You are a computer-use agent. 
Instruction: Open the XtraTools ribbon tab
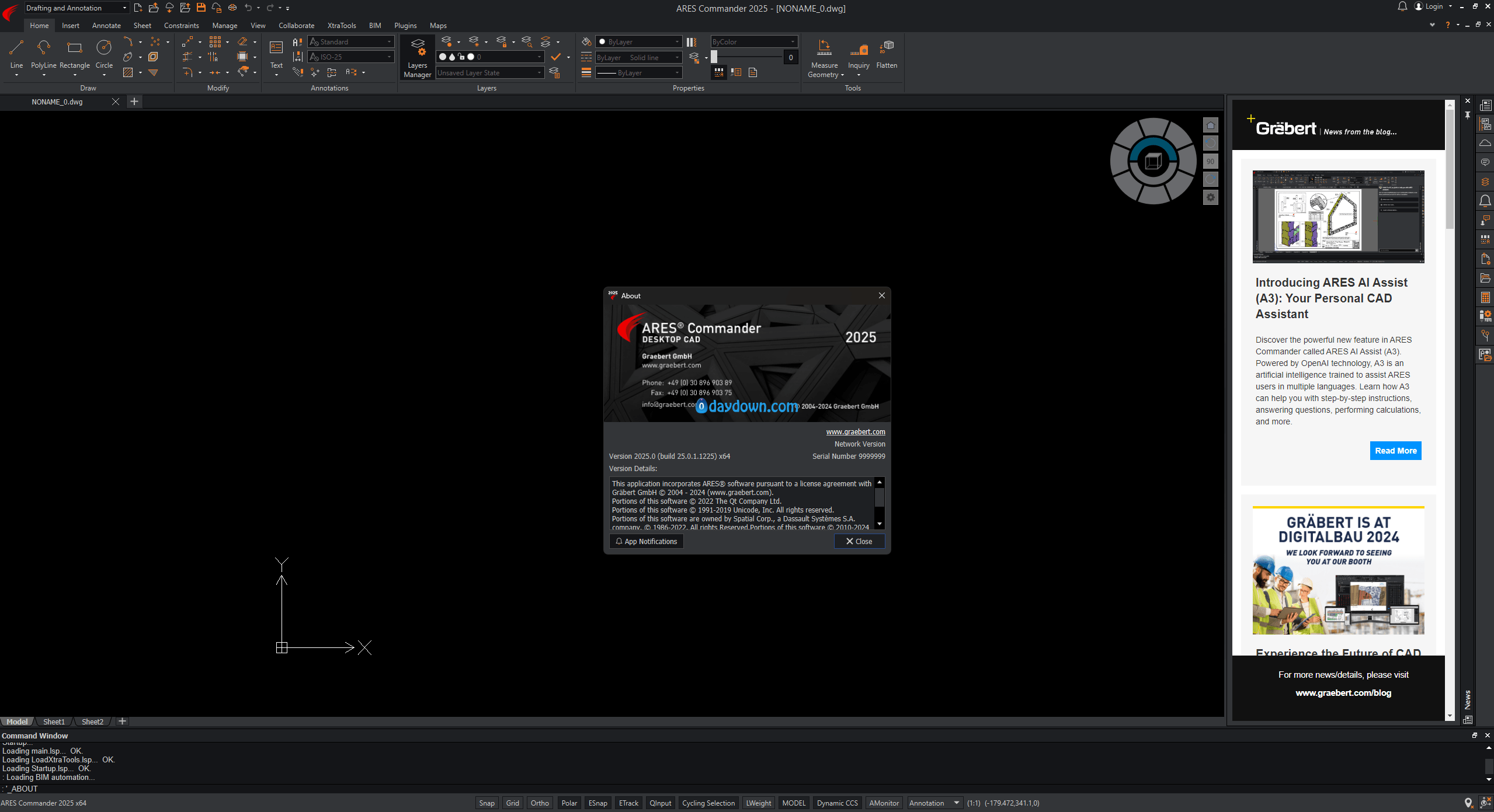(x=342, y=25)
